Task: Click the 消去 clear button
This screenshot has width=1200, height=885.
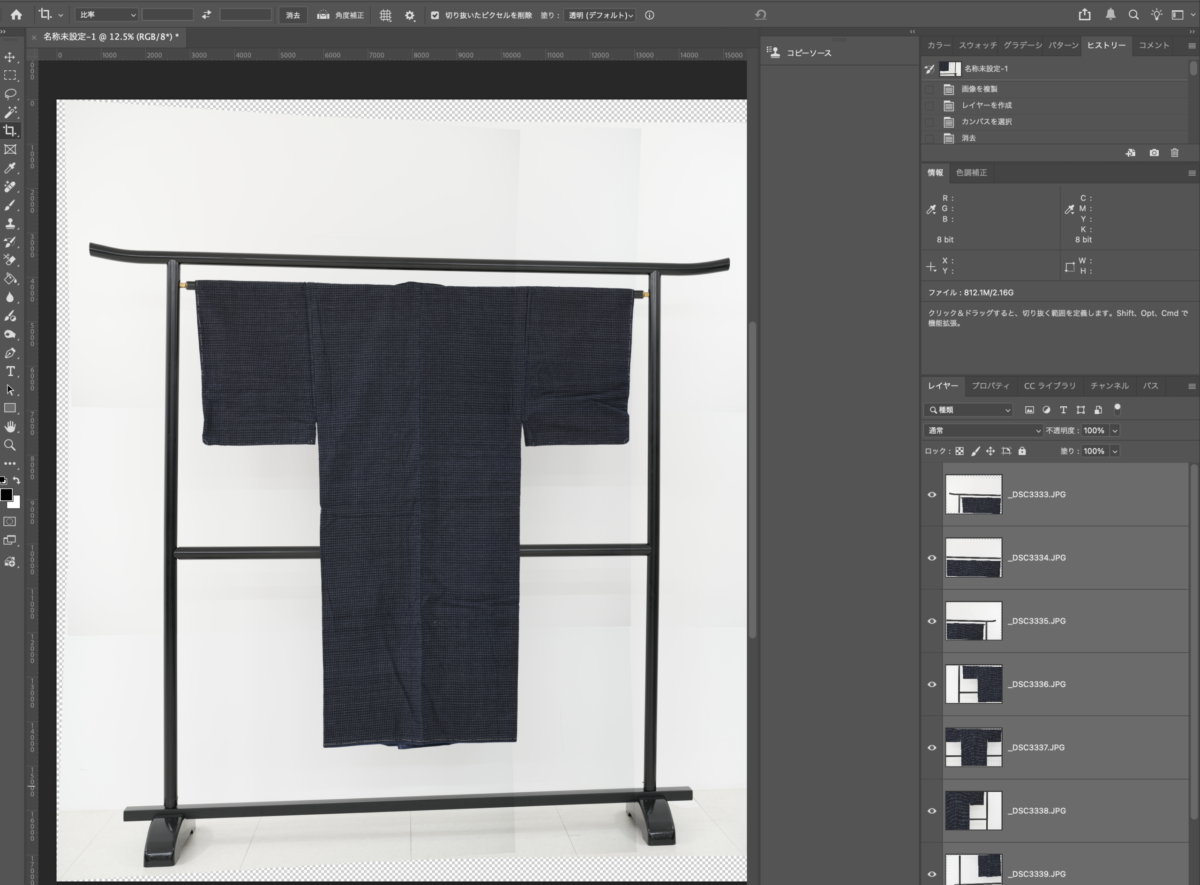Action: tap(292, 15)
